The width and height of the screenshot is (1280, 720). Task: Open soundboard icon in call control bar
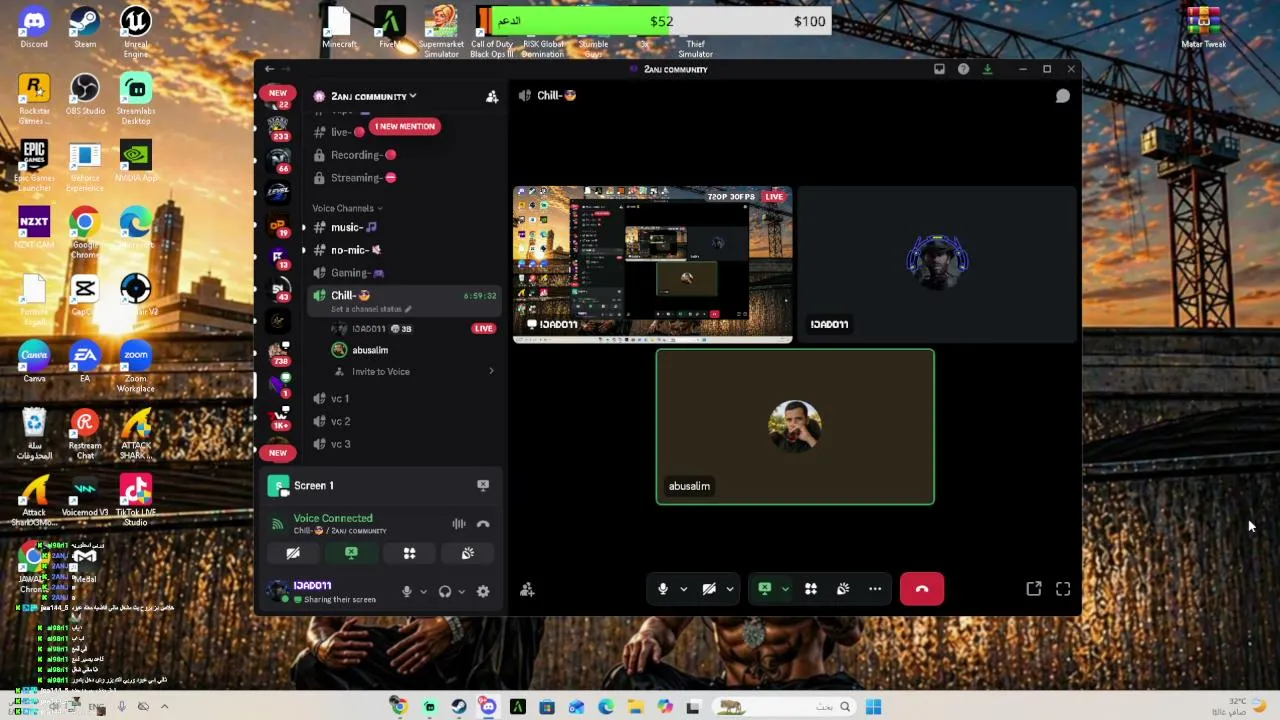coord(843,589)
